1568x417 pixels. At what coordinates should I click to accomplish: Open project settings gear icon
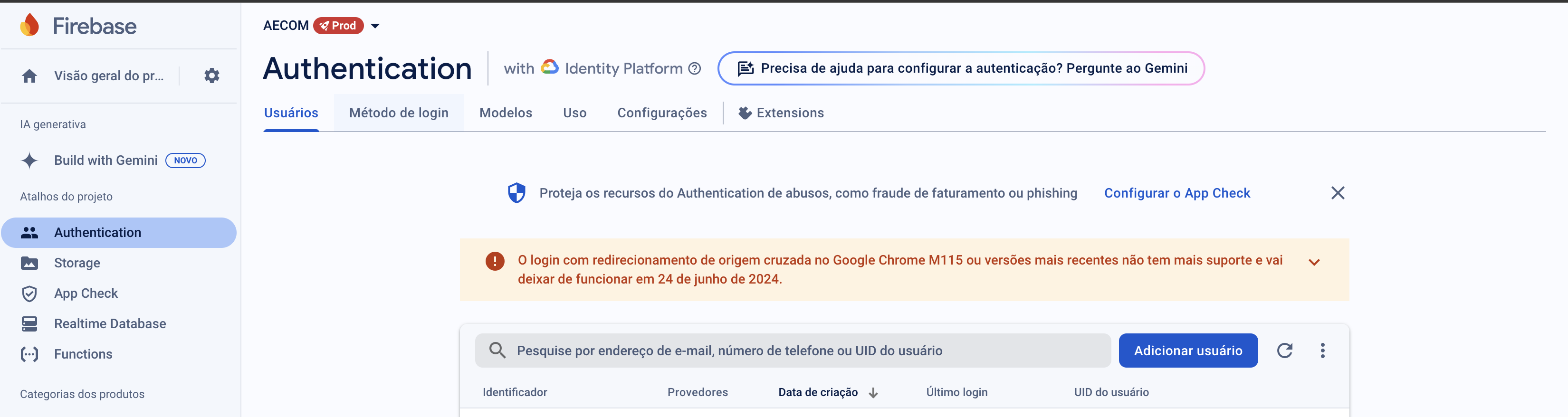[x=211, y=76]
